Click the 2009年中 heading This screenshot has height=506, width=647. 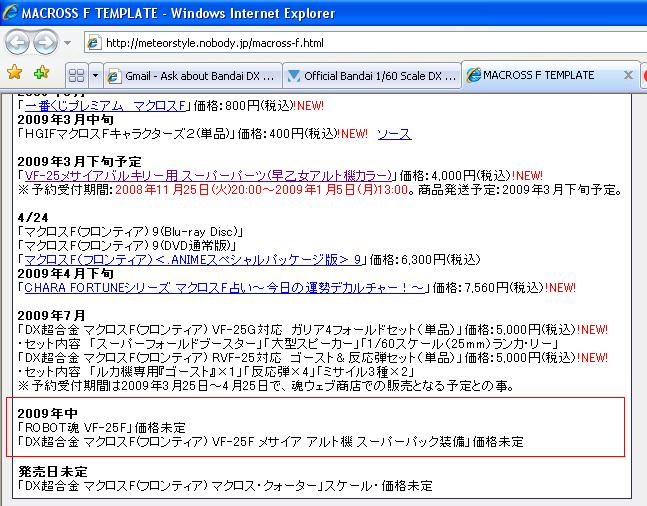47,413
